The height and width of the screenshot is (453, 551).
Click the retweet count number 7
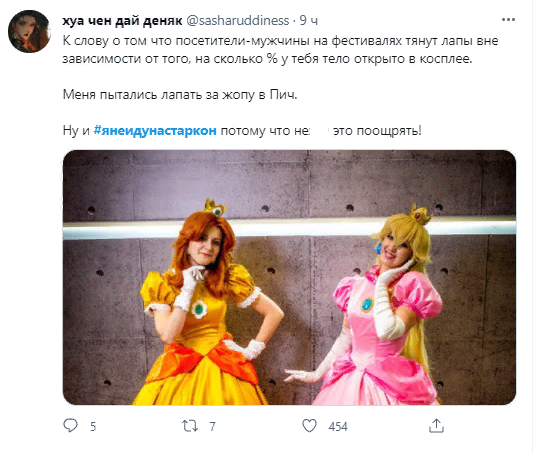click(212, 427)
